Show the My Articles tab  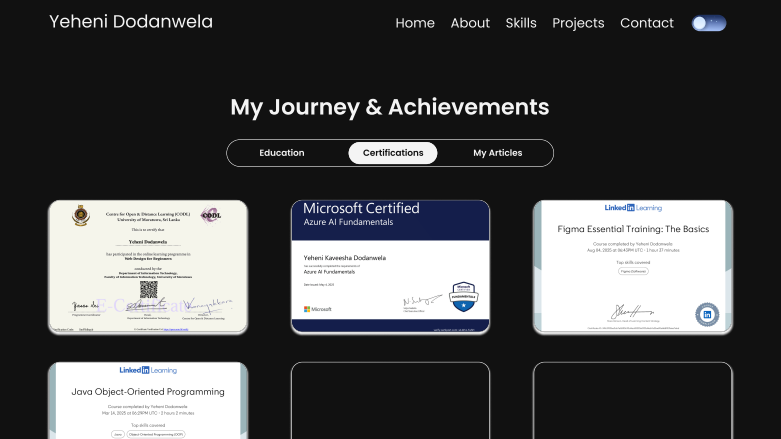pos(497,153)
